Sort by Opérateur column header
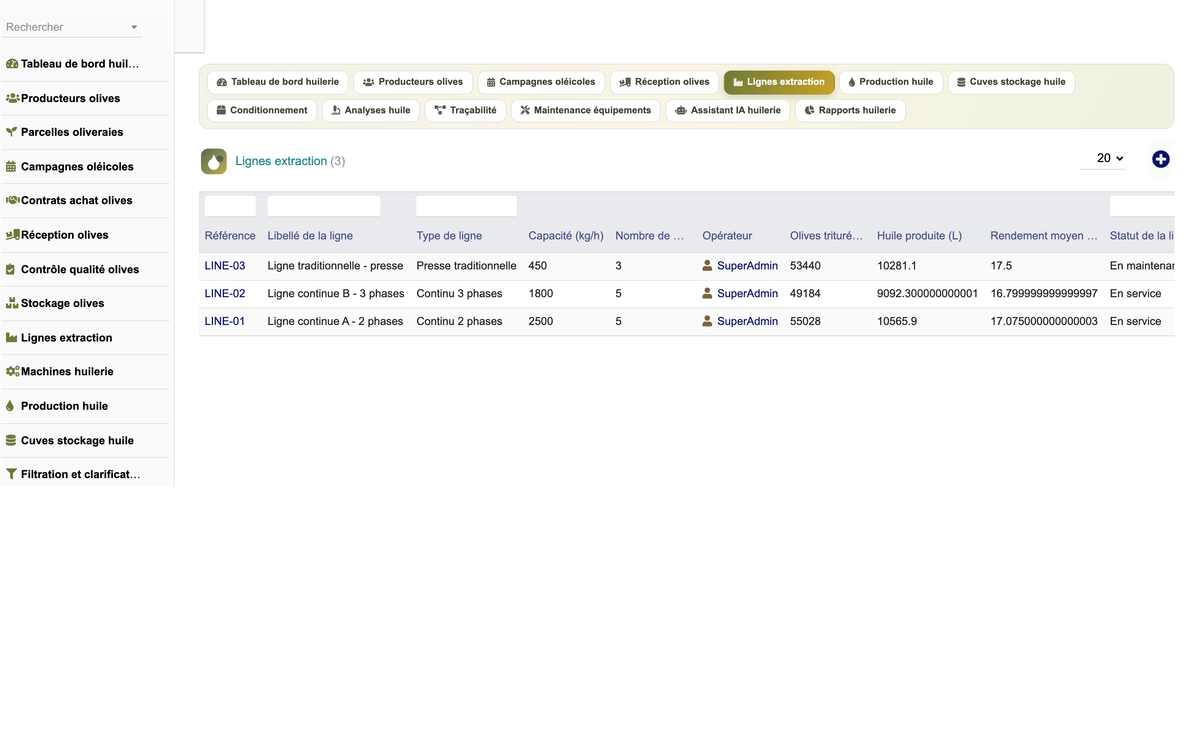1200x743 pixels. 727,236
